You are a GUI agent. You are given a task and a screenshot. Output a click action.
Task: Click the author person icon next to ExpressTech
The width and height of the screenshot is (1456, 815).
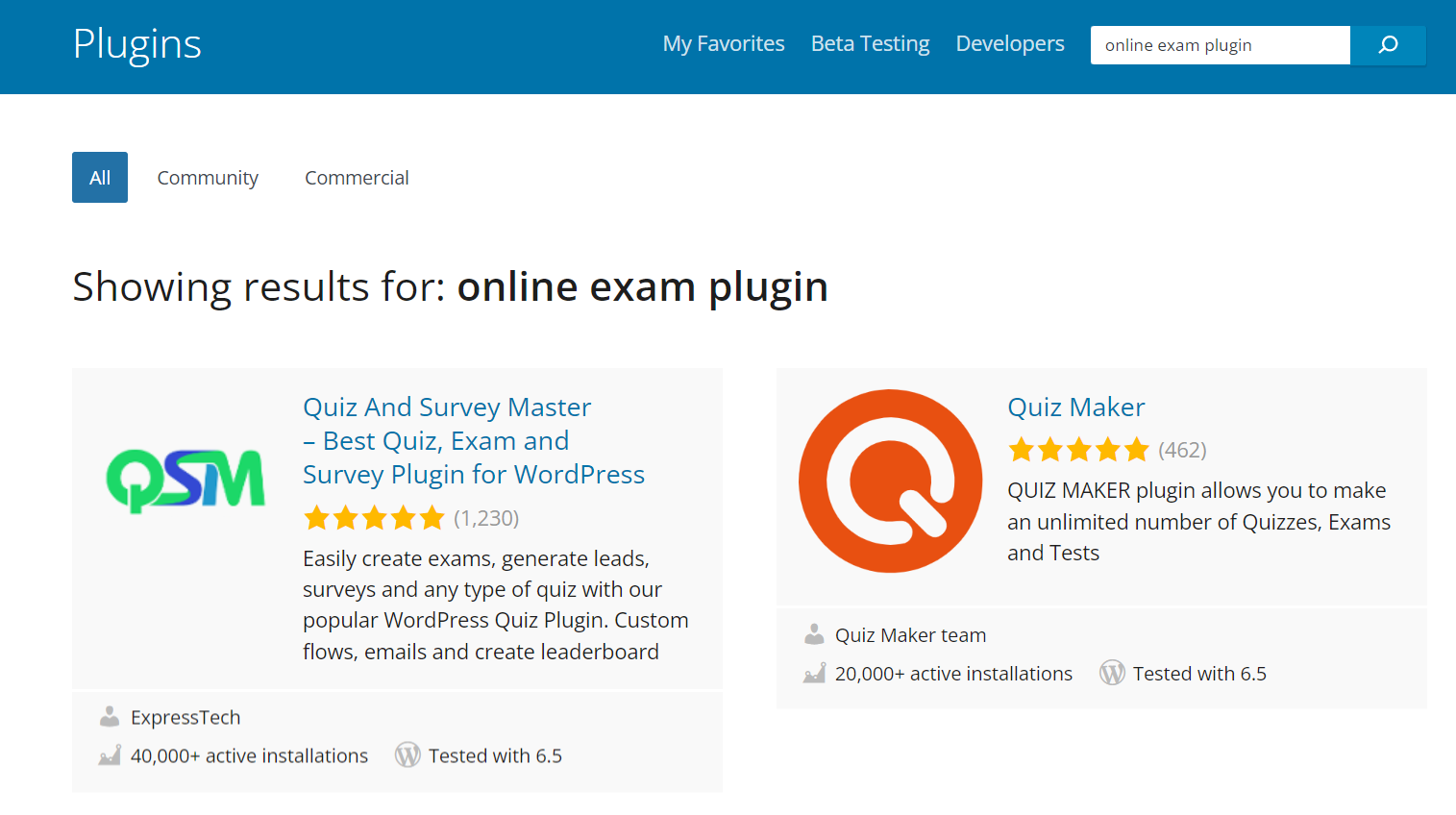pos(109,716)
